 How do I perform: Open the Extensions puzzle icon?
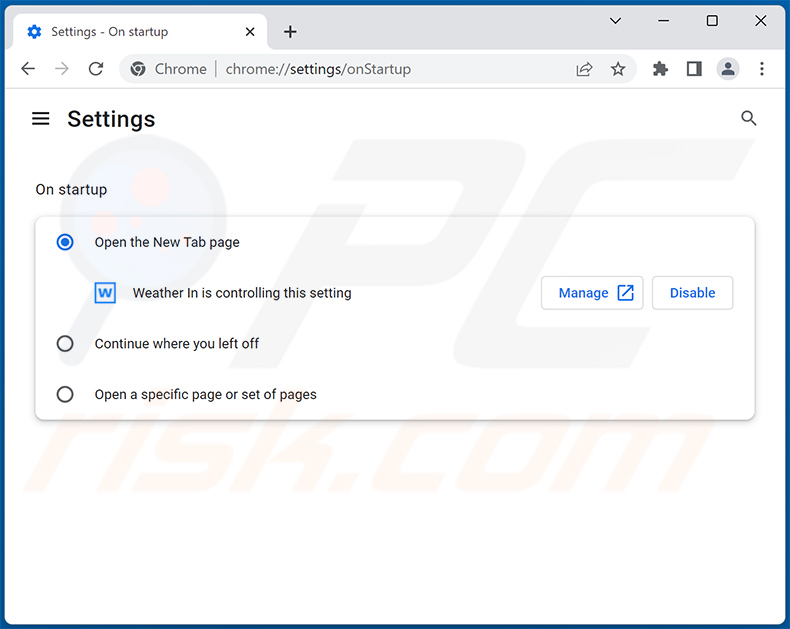coord(660,69)
